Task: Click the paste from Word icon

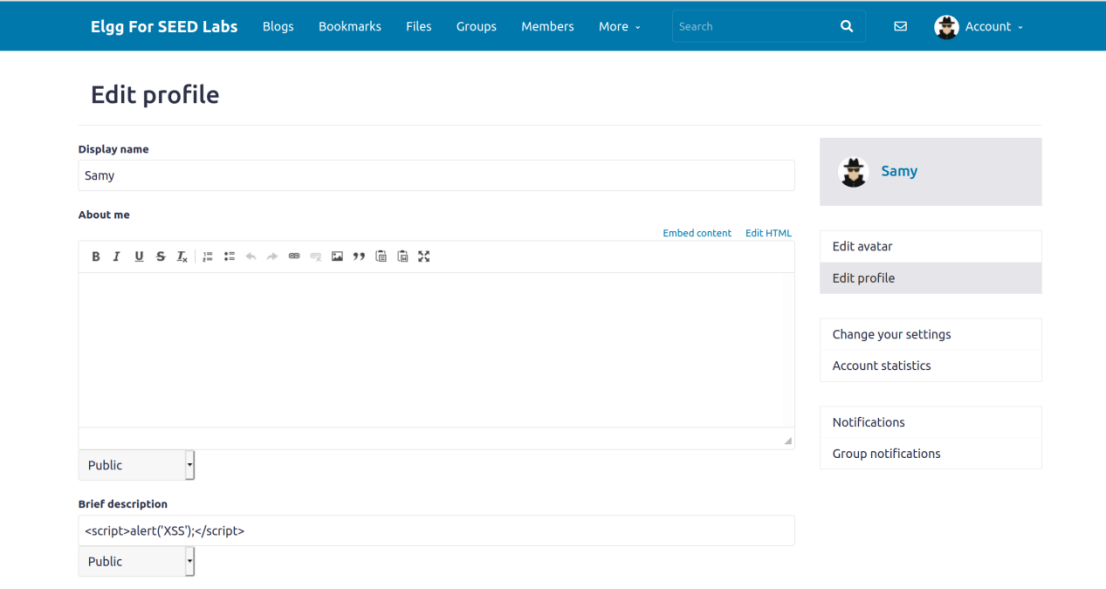Action: 403,257
